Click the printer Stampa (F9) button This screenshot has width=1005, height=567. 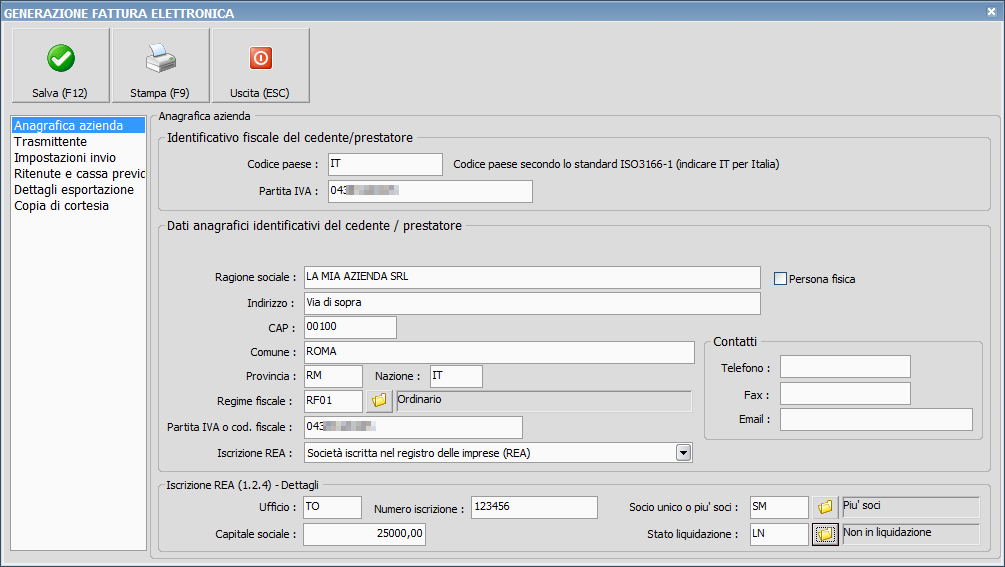(x=160, y=65)
